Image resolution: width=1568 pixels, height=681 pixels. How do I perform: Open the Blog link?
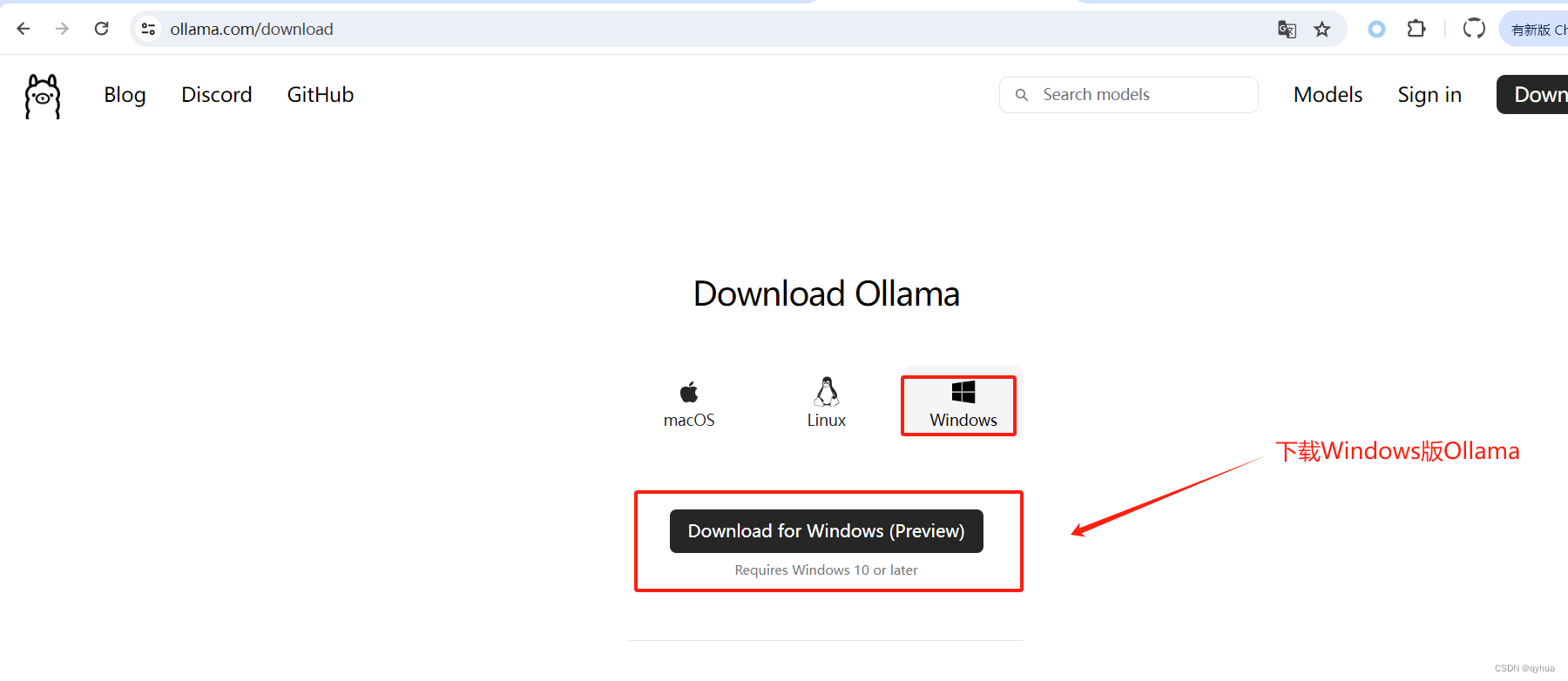pyautogui.click(x=125, y=95)
